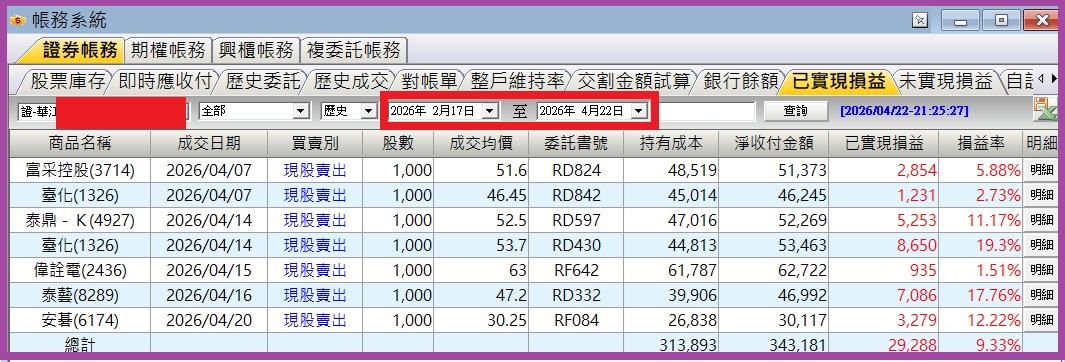Sort by 成交日期 column header
The width and height of the screenshot is (1065, 362).
pos(209,143)
